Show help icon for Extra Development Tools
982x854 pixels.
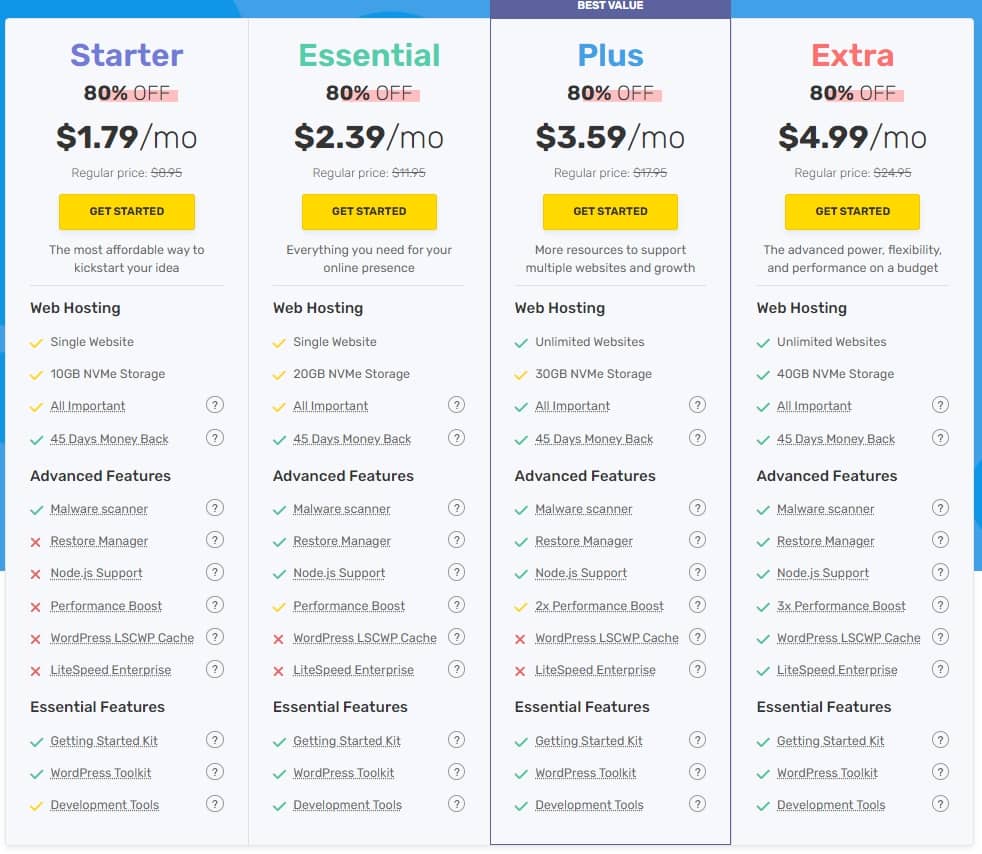pyautogui.click(x=940, y=804)
